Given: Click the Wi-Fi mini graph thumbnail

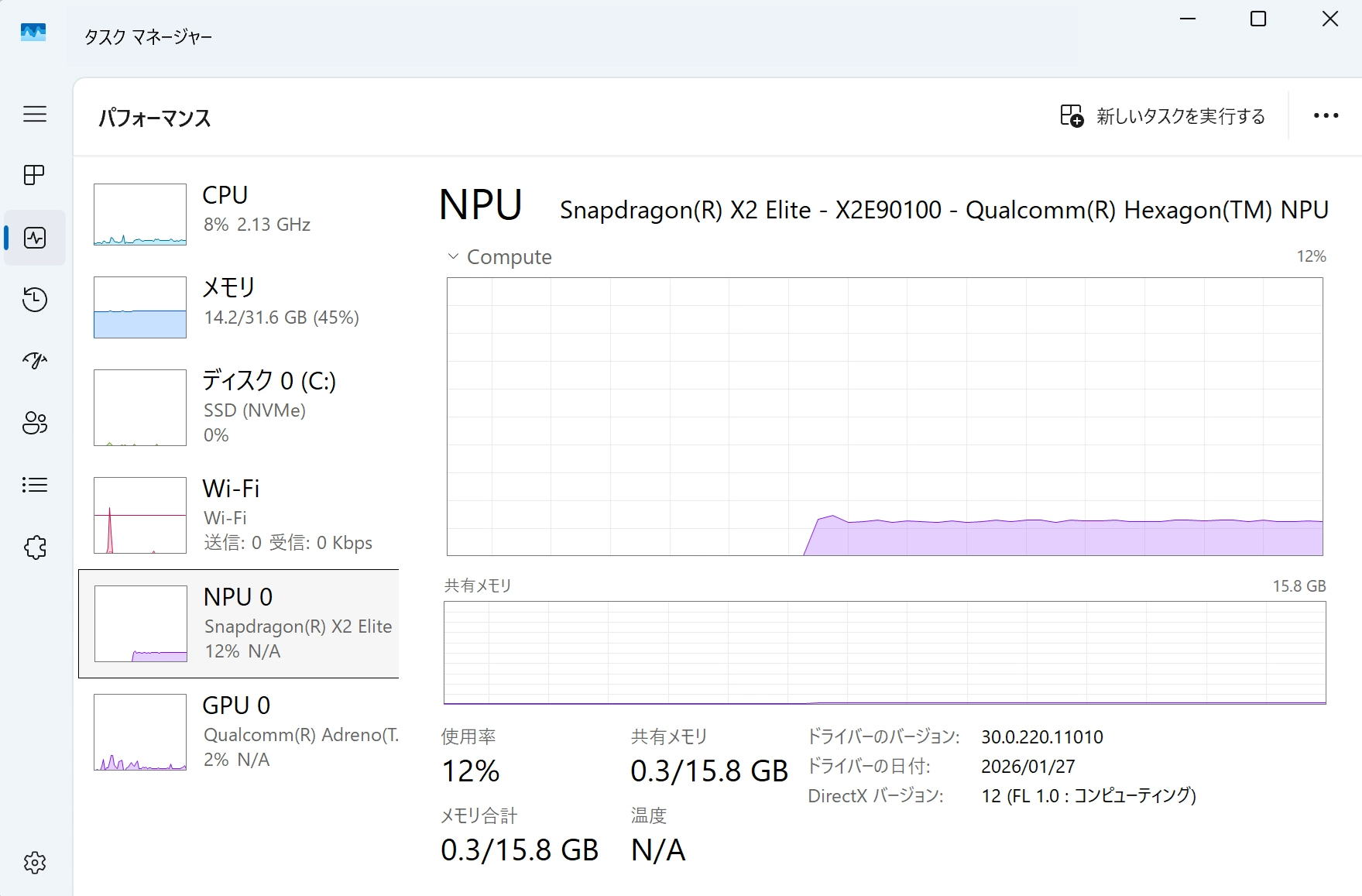Looking at the screenshot, I should tap(140, 515).
